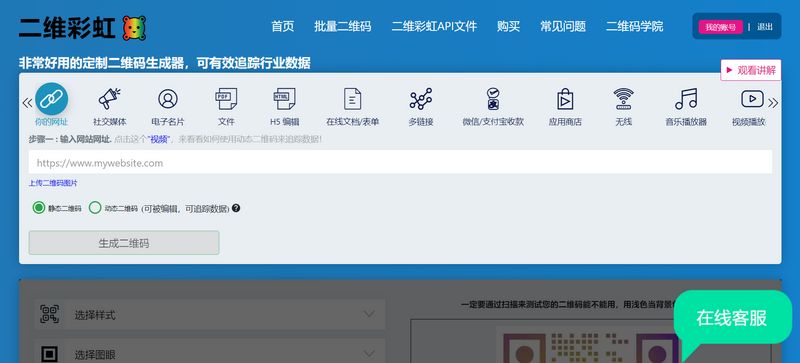Select the 你的网址 link icon

pyautogui.click(x=52, y=99)
